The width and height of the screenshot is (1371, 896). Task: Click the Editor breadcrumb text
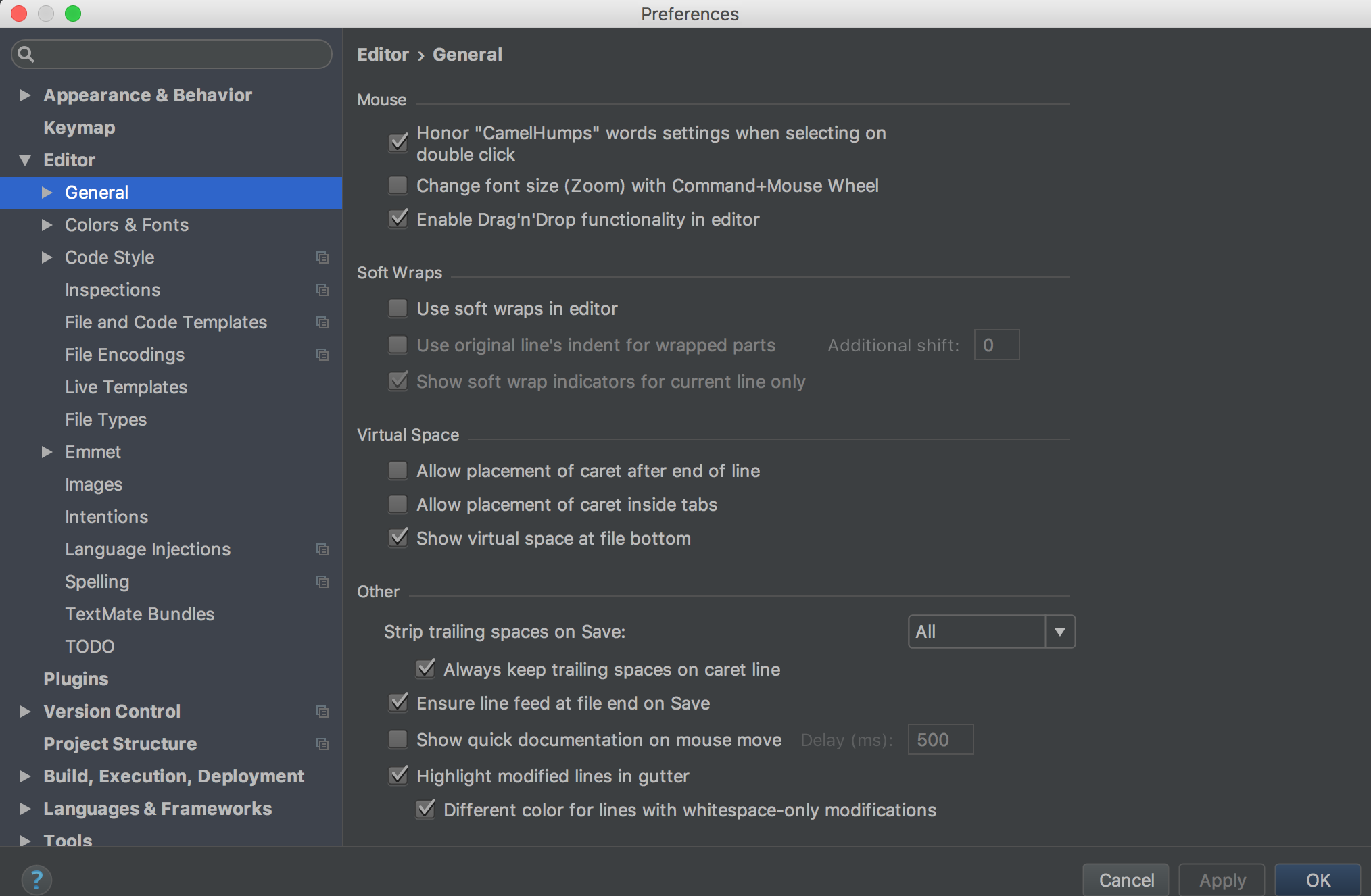[x=383, y=55]
